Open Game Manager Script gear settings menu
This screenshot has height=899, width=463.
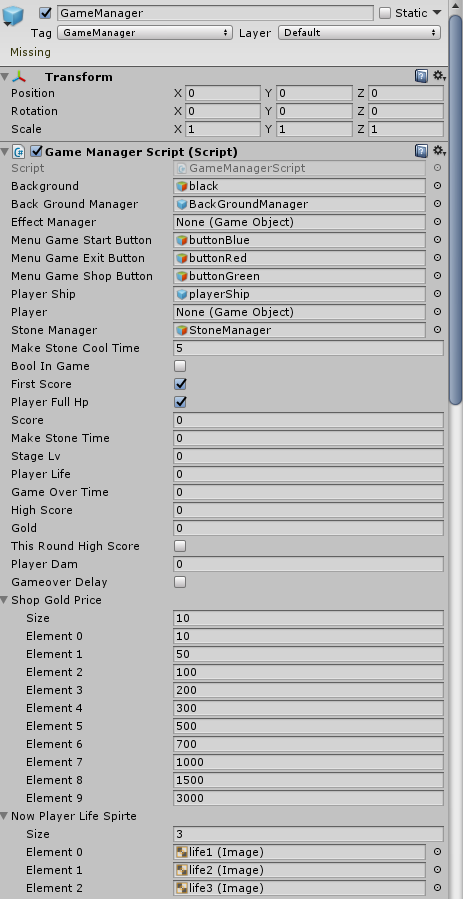[439, 151]
